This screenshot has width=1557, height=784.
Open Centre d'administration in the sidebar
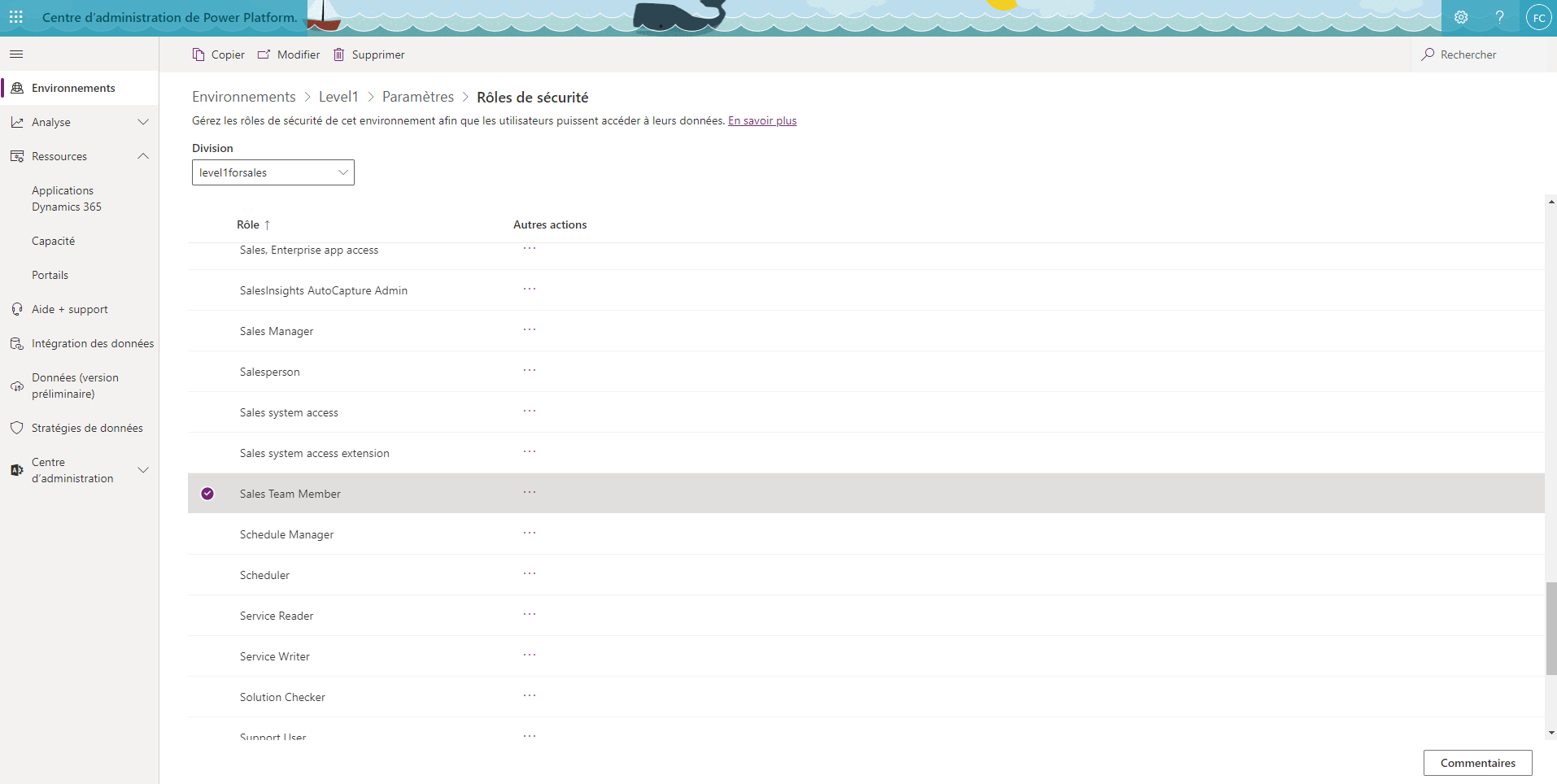pos(72,470)
